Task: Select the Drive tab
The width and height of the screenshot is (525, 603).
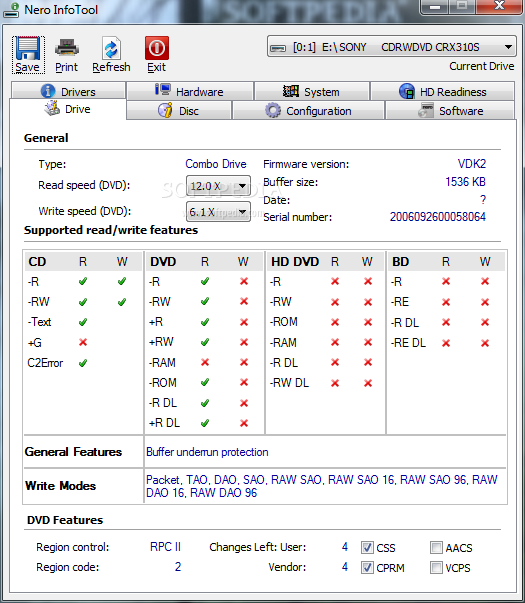Action: pos(68,109)
